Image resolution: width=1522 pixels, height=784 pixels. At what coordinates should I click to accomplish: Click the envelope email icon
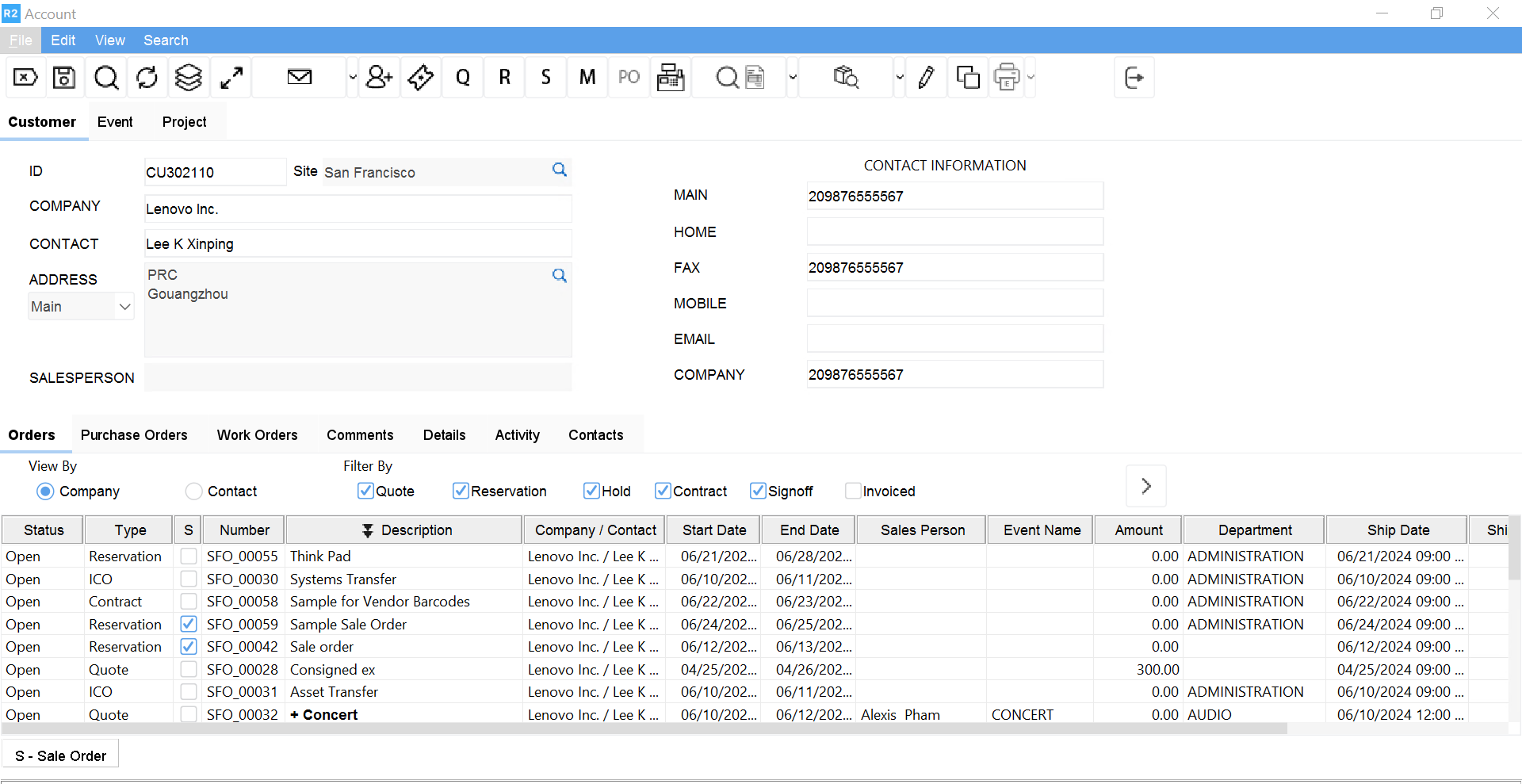click(x=300, y=78)
